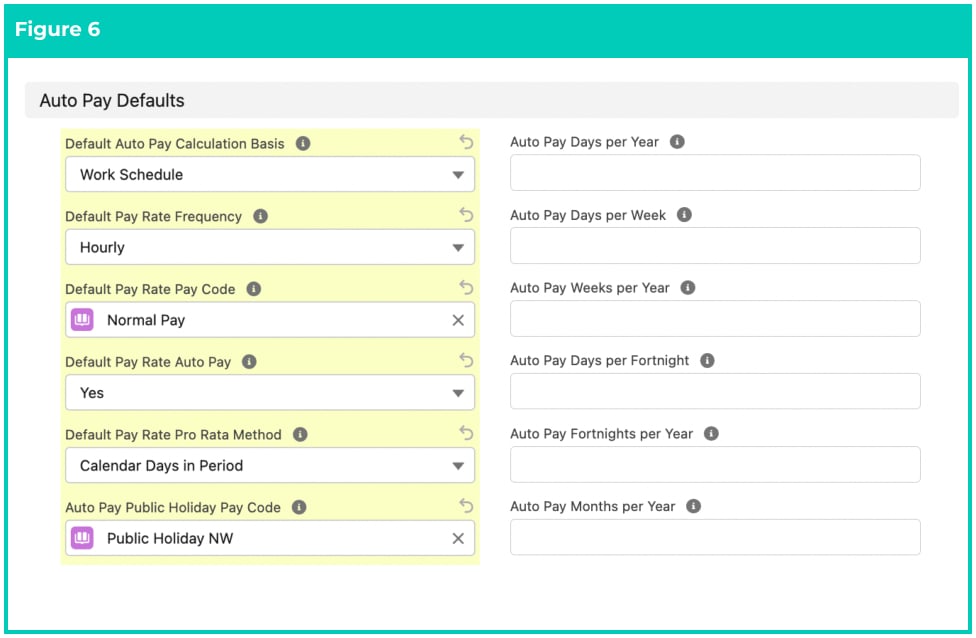Show info for Auto Pay Months per Year
The image size is (976, 638).
(693, 506)
